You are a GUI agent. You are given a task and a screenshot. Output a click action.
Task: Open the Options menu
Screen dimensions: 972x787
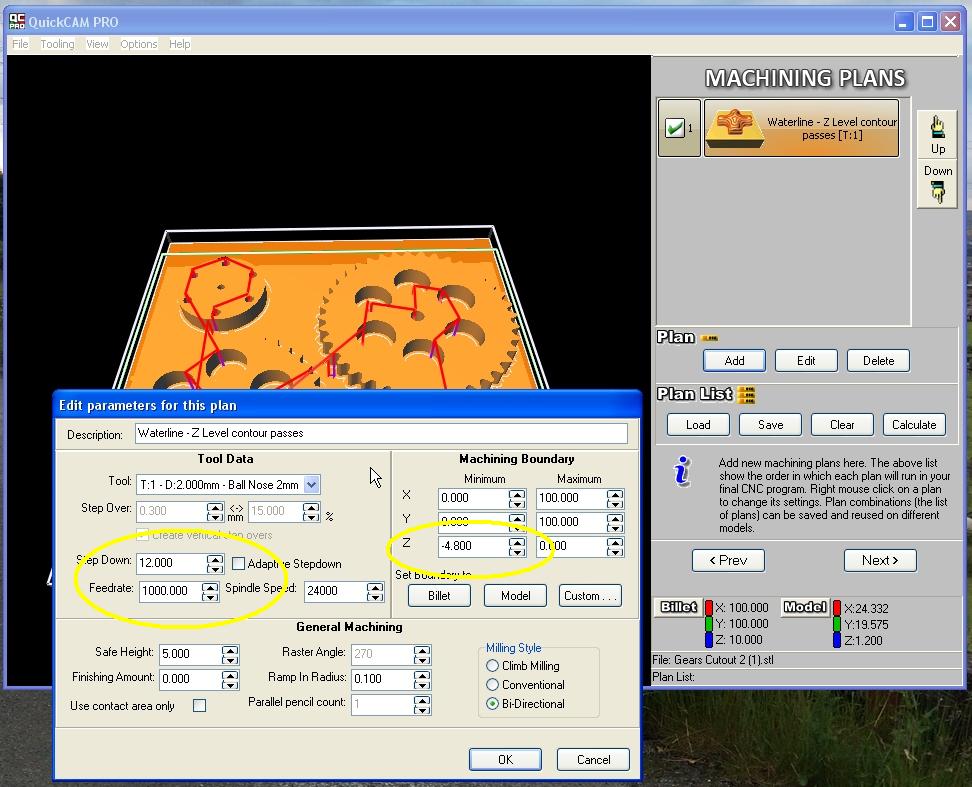138,44
